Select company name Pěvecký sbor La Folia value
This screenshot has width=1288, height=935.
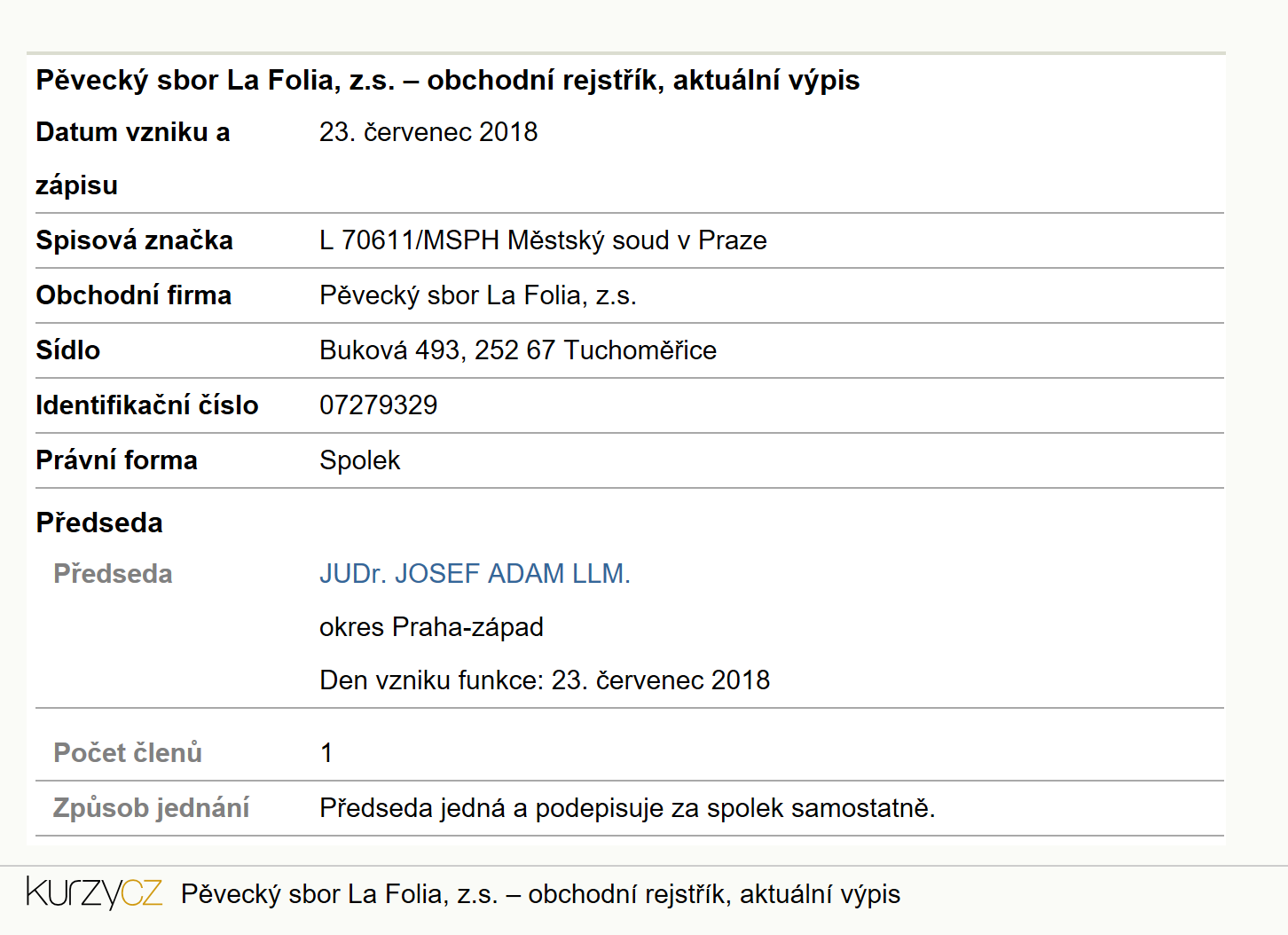click(x=478, y=295)
